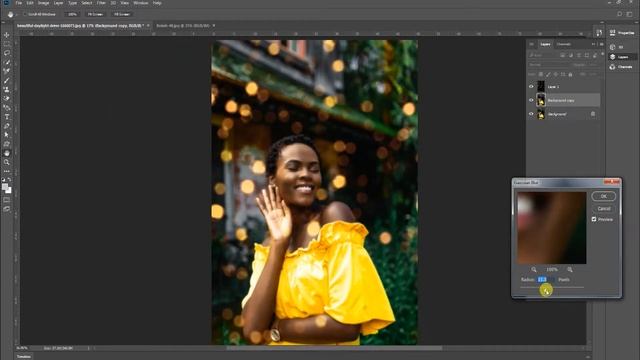This screenshot has height=360, width=640.
Task: Click the Gaussian Blur preview thumbnail
Action: coord(552,228)
